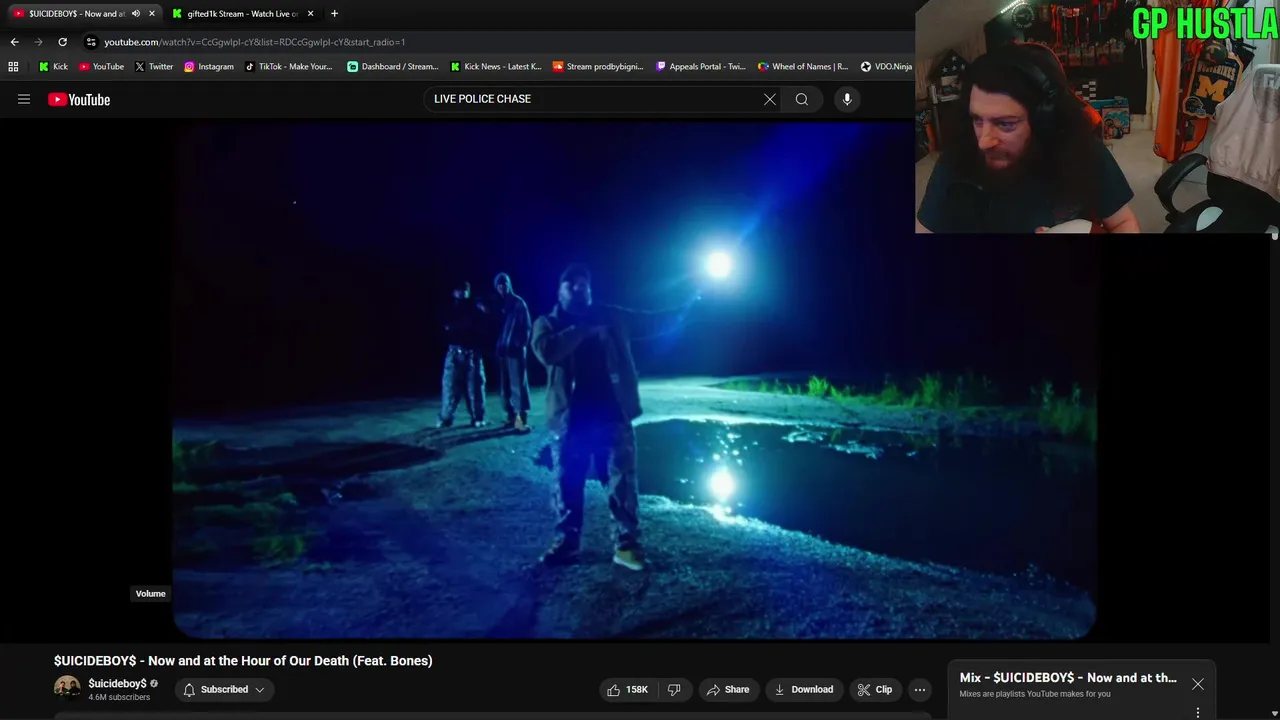Open Mix playlist panel options menu
The height and width of the screenshot is (720, 1280).
tap(1198, 713)
